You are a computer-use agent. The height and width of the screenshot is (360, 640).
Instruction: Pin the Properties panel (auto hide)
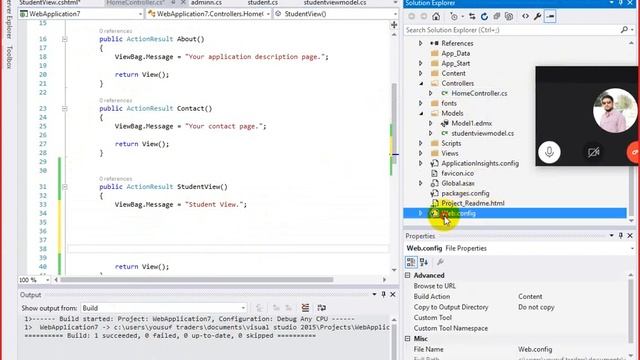coord(621,236)
